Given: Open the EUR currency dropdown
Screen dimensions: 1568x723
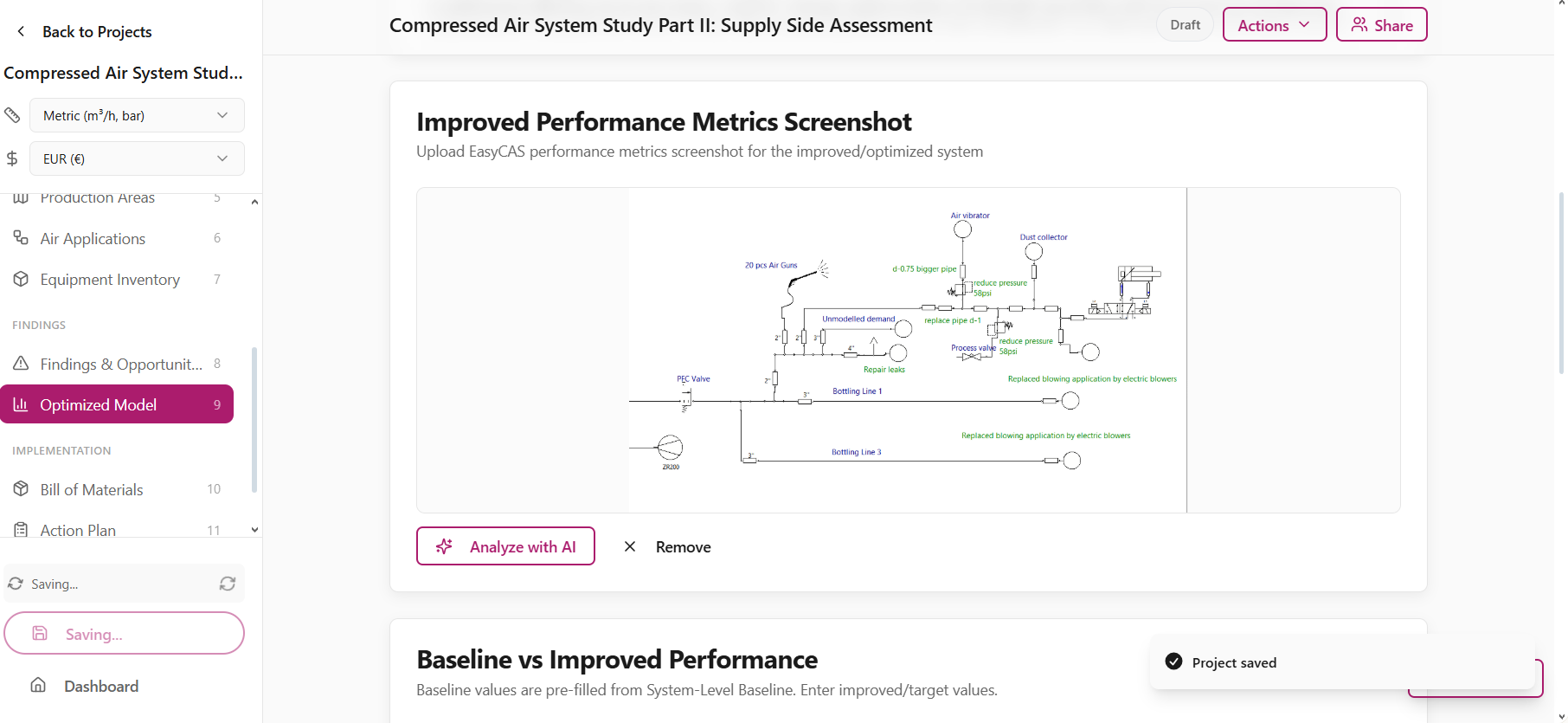Looking at the screenshot, I should click(x=137, y=158).
